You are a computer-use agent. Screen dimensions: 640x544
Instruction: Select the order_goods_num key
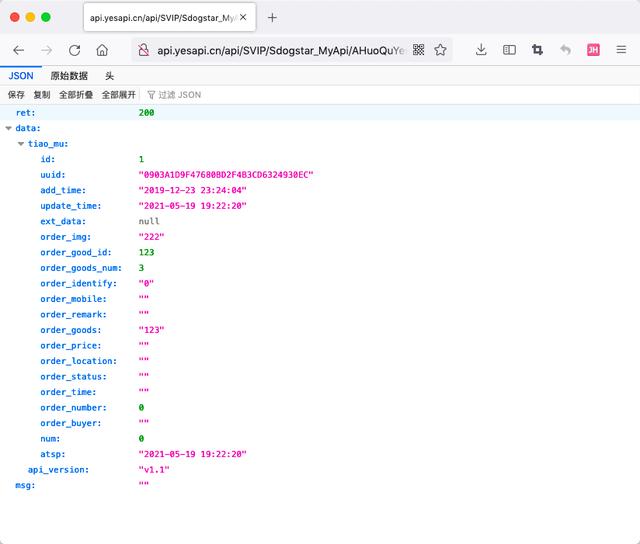pos(81,268)
